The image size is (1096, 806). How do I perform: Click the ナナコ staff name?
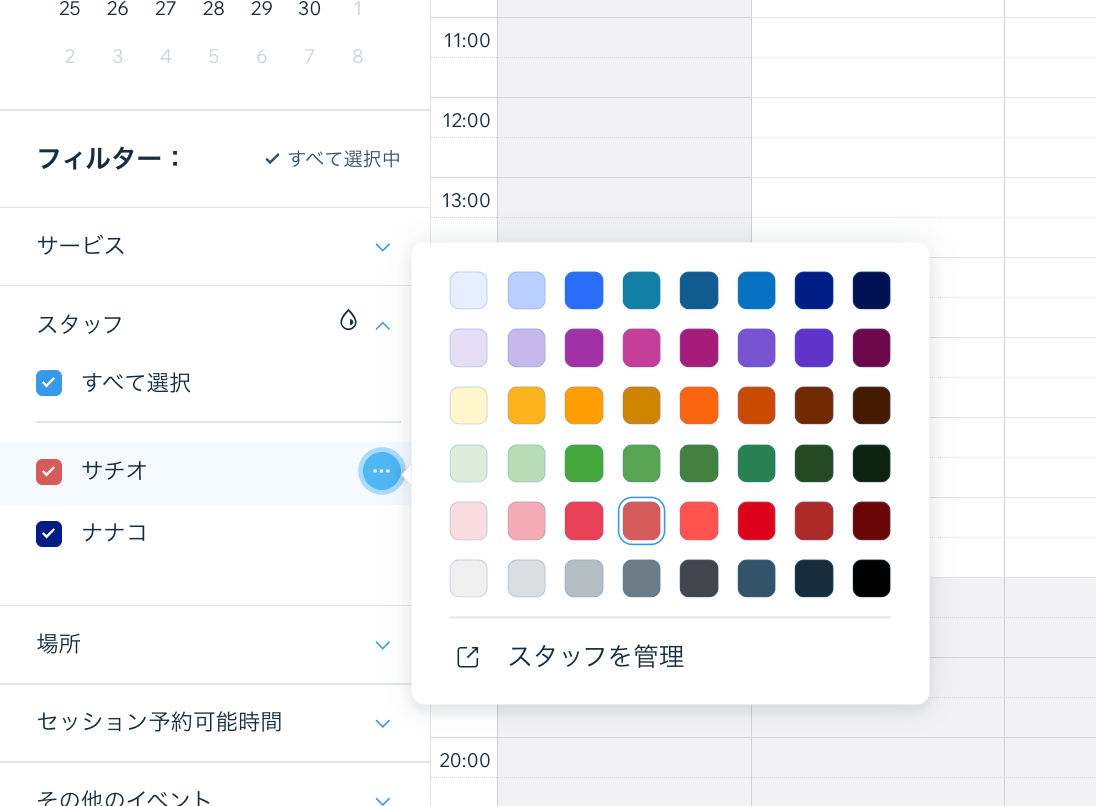point(115,533)
